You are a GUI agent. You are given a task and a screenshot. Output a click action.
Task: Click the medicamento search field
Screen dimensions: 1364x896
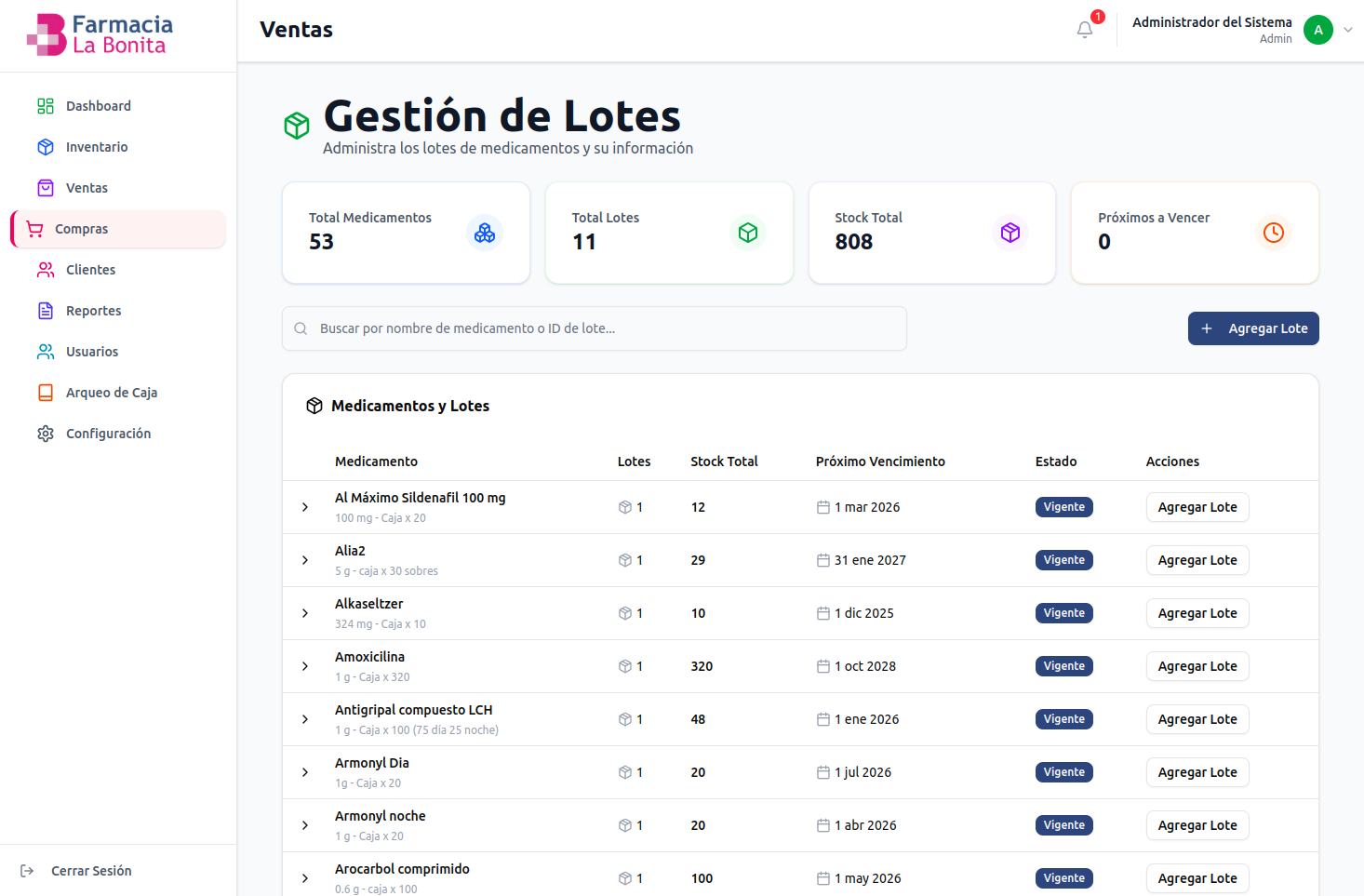[x=595, y=328]
